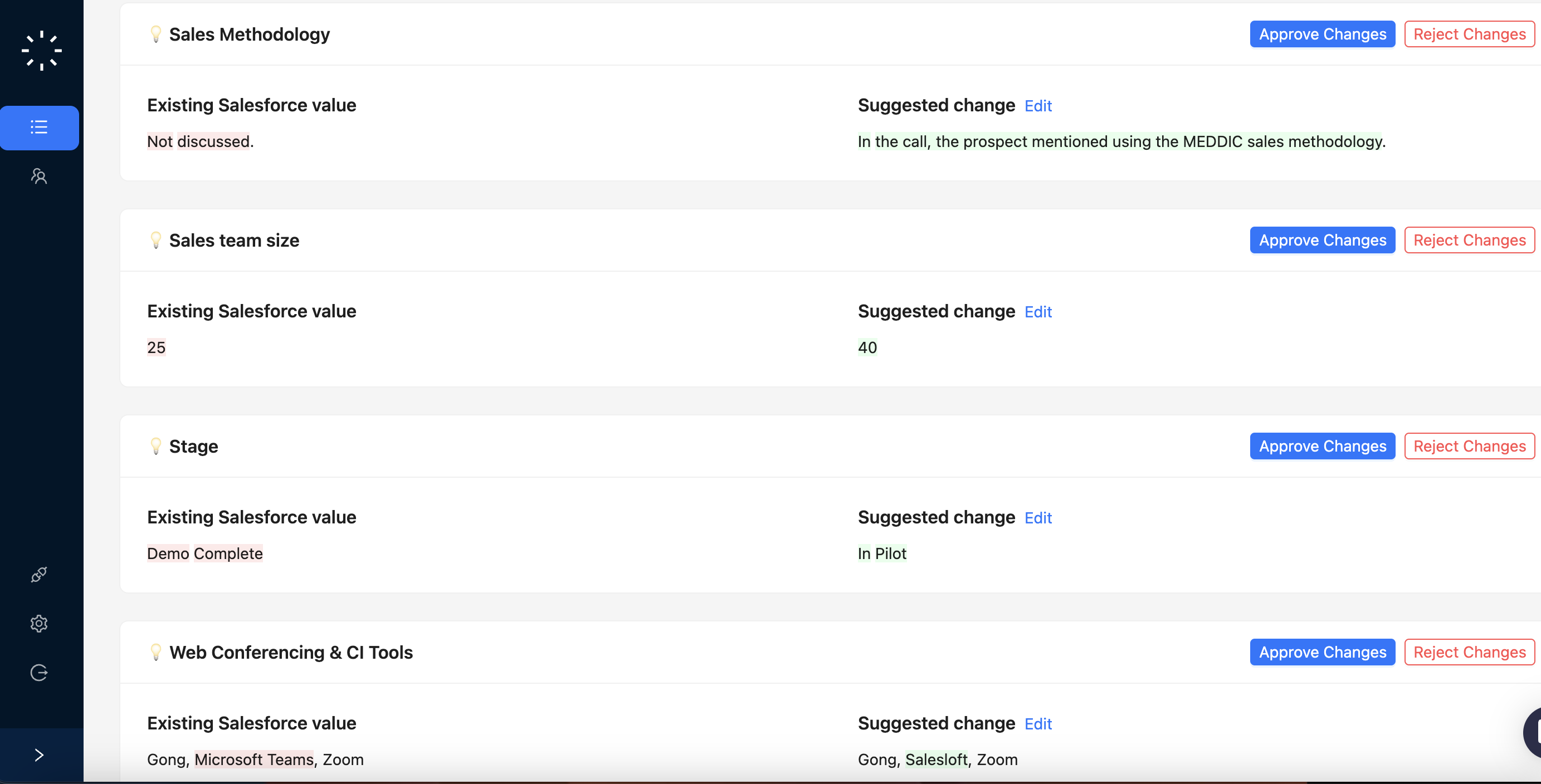The width and height of the screenshot is (1541, 784).
Task: Edit the Sales Methodology suggested change
Action: (x=1038, y=106)
